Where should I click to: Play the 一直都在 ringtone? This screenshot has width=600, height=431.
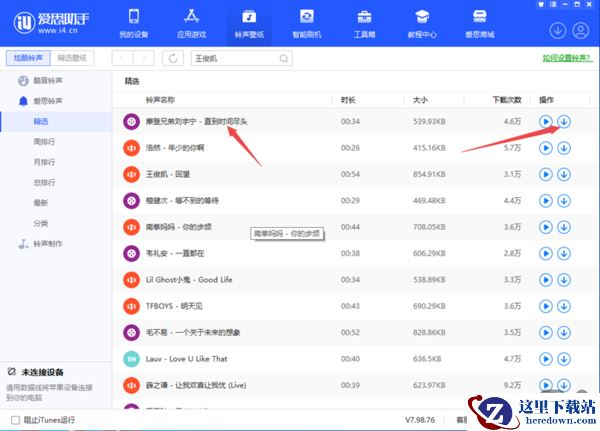click(546, 253)
